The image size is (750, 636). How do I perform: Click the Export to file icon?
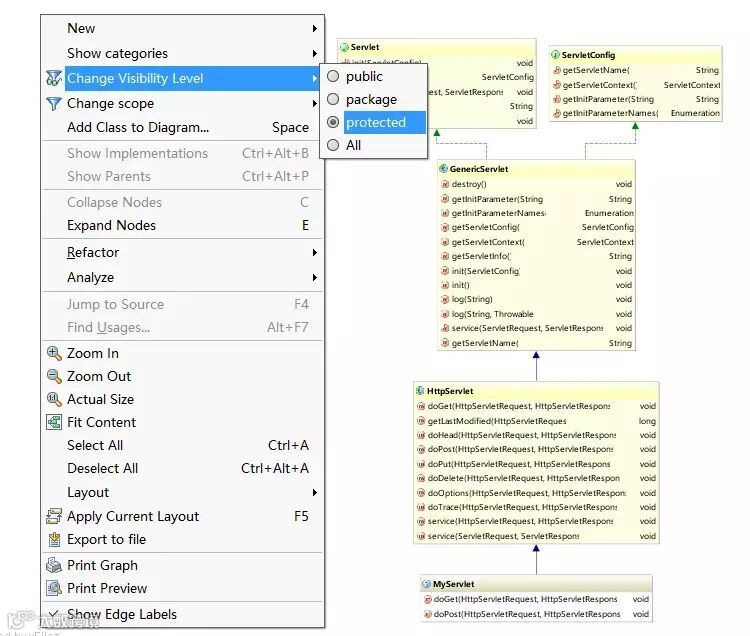pos(54,539)
